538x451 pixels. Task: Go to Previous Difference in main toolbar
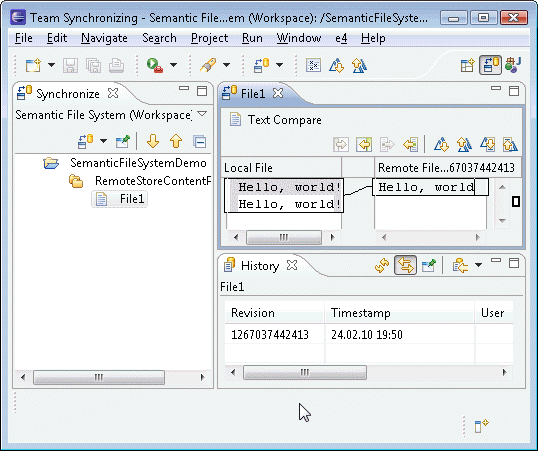[359, 65]
